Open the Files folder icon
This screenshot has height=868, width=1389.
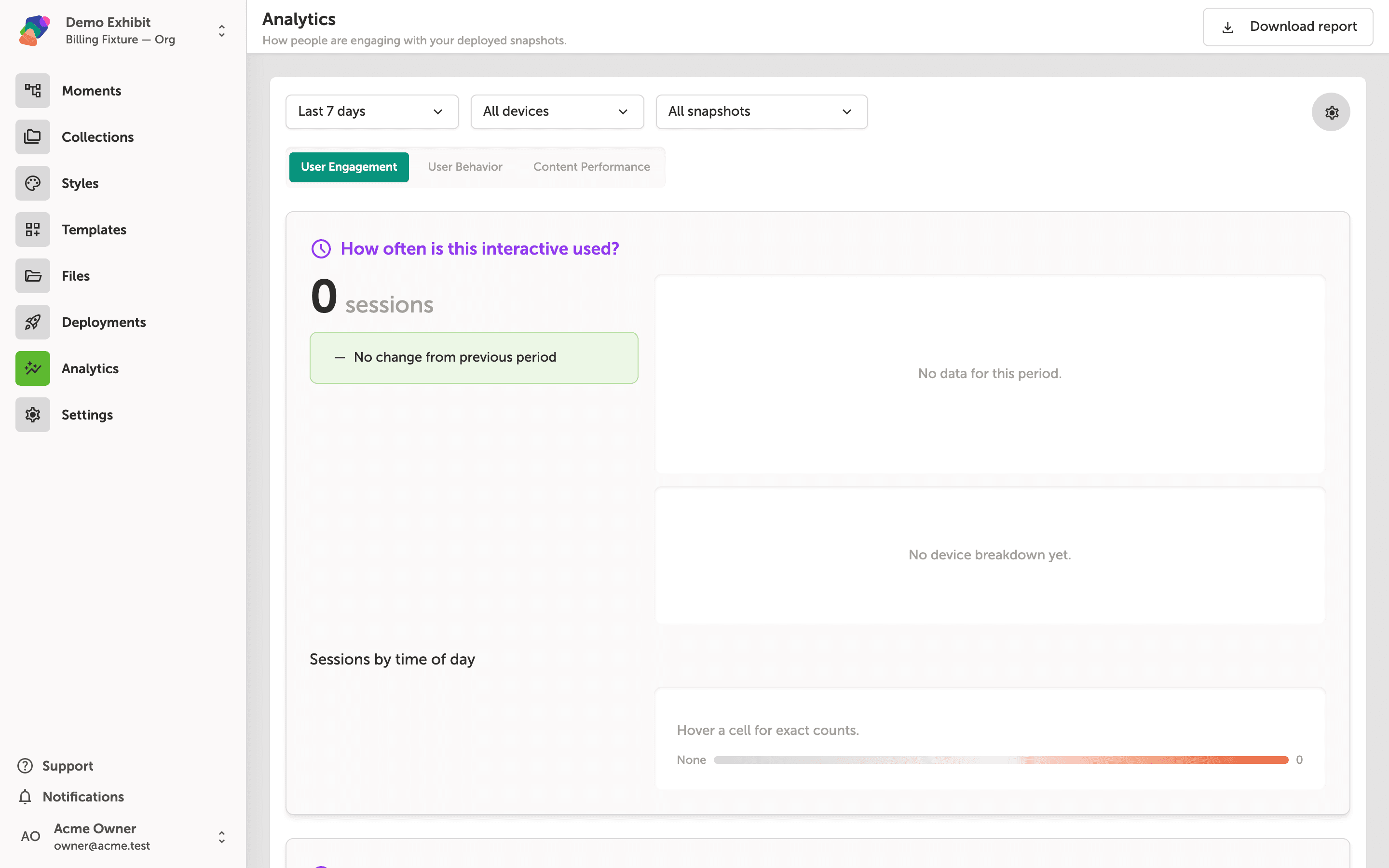pyautogui.click(x=33, y=275)
